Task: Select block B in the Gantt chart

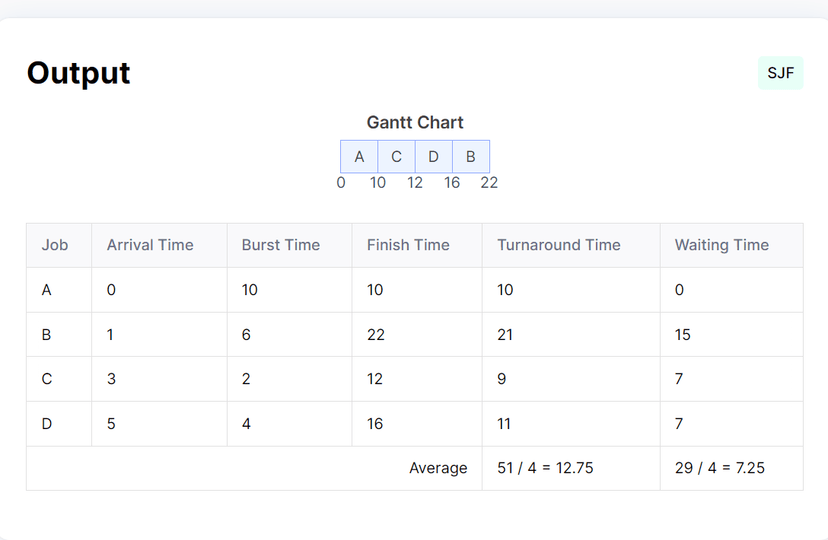Action: click(470, 157)
